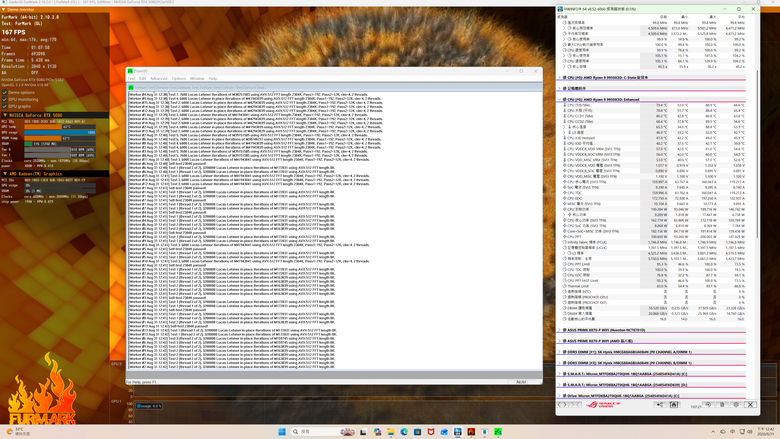The image size is (780, 439).
Task: Open the Edit menu in Prime95
Action: pos(142,79)
